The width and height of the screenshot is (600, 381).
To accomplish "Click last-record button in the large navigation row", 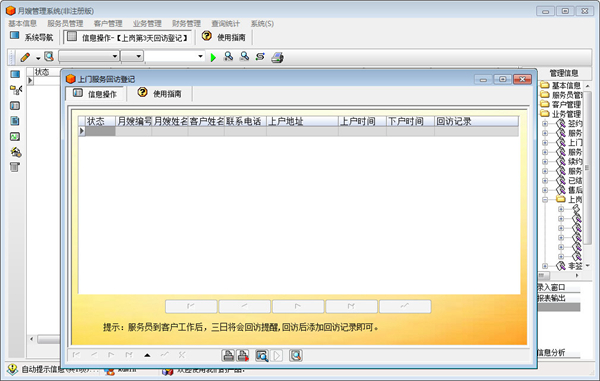I will click(352, 306).
